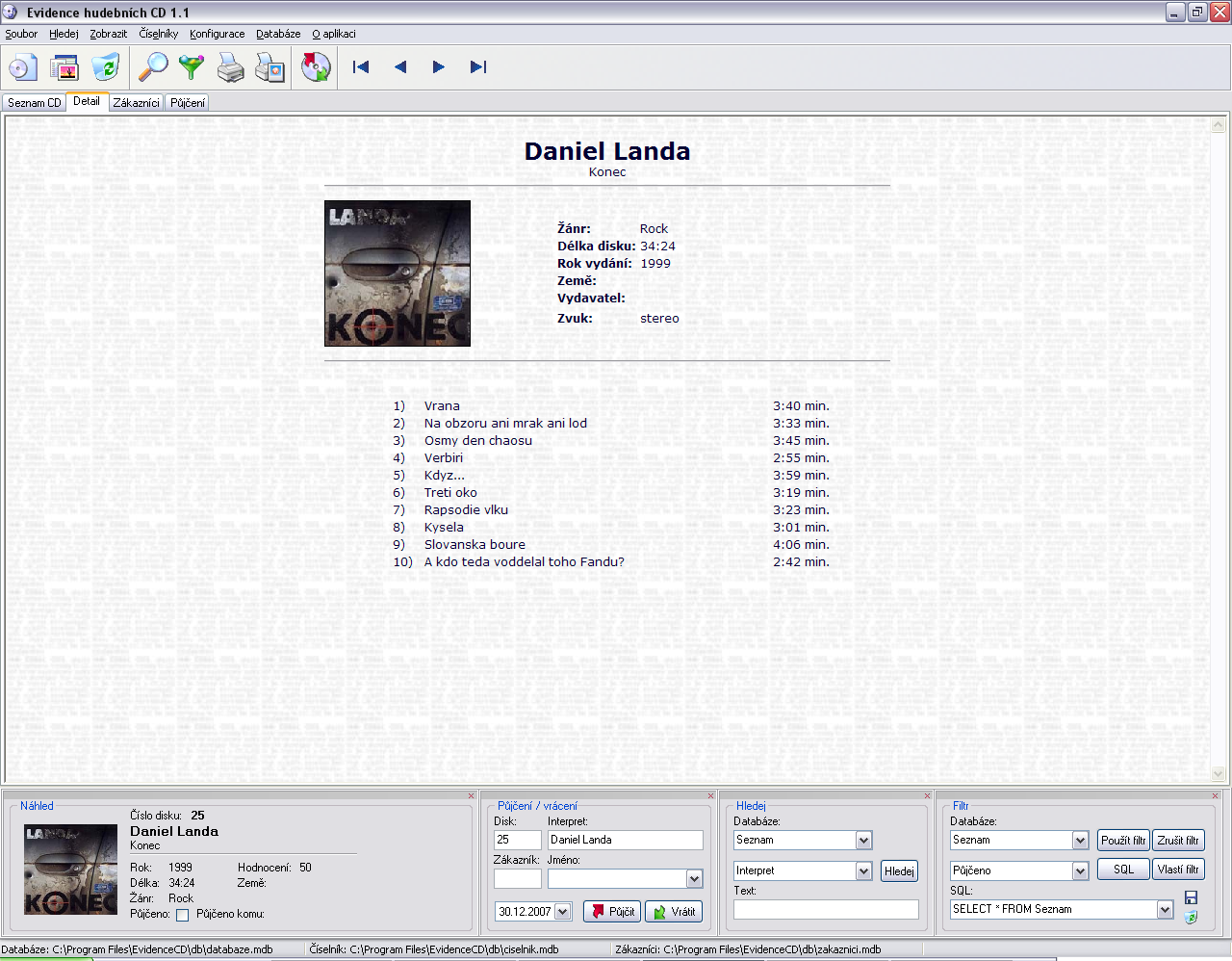The height and width of the screenshot is (961, 1232).
Task: Click the small album cover in Náhled
Action: [70, 870]
